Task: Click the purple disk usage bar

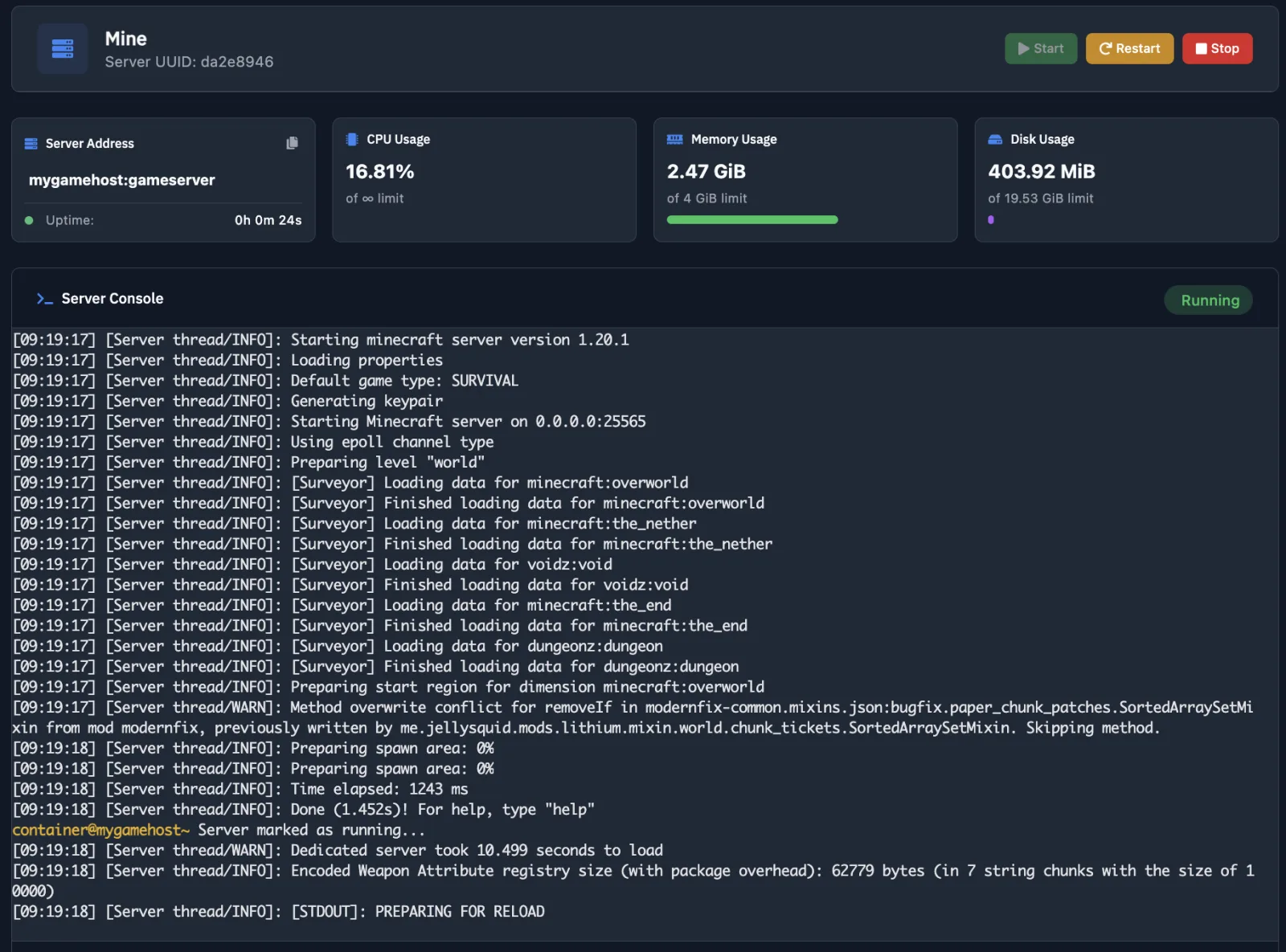Action: (992, 219)
